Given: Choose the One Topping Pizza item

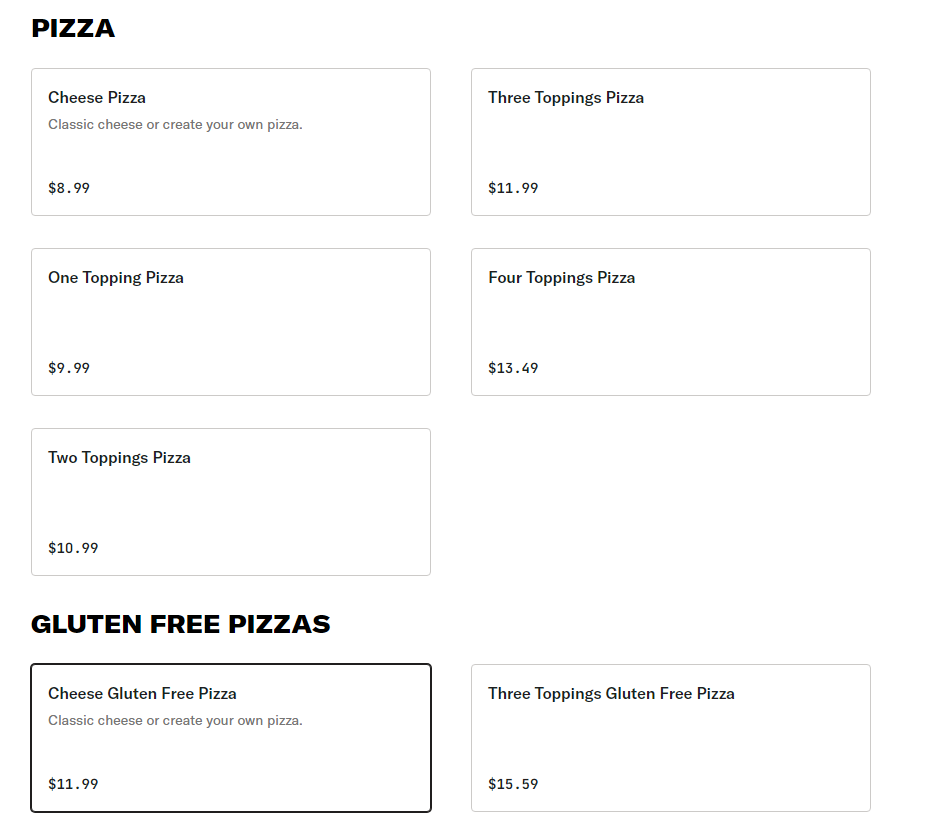Looking at the screenshot, I should click(230, 322).
